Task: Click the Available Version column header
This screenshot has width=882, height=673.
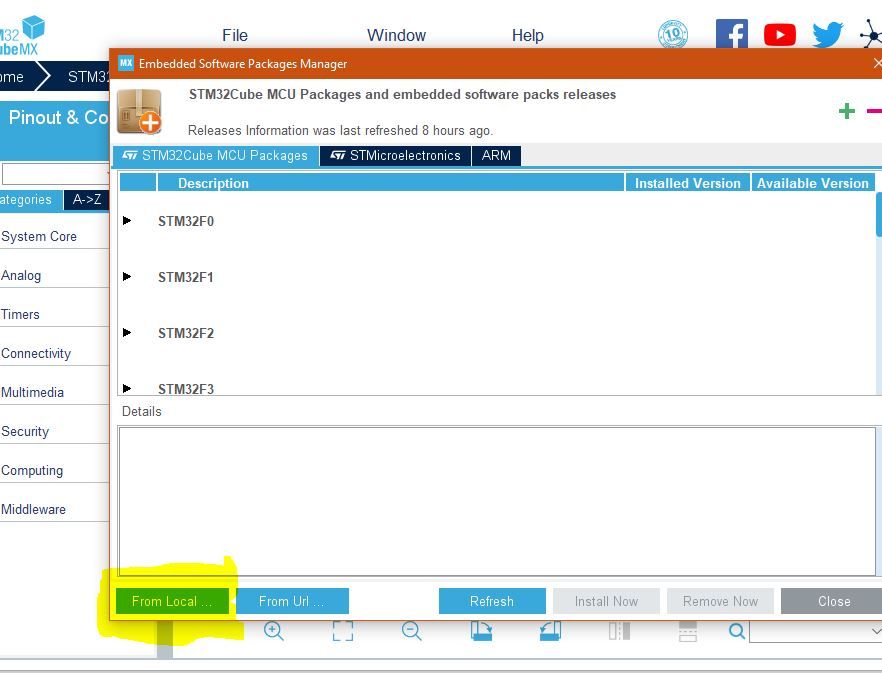Action: (x=813, y=183)
